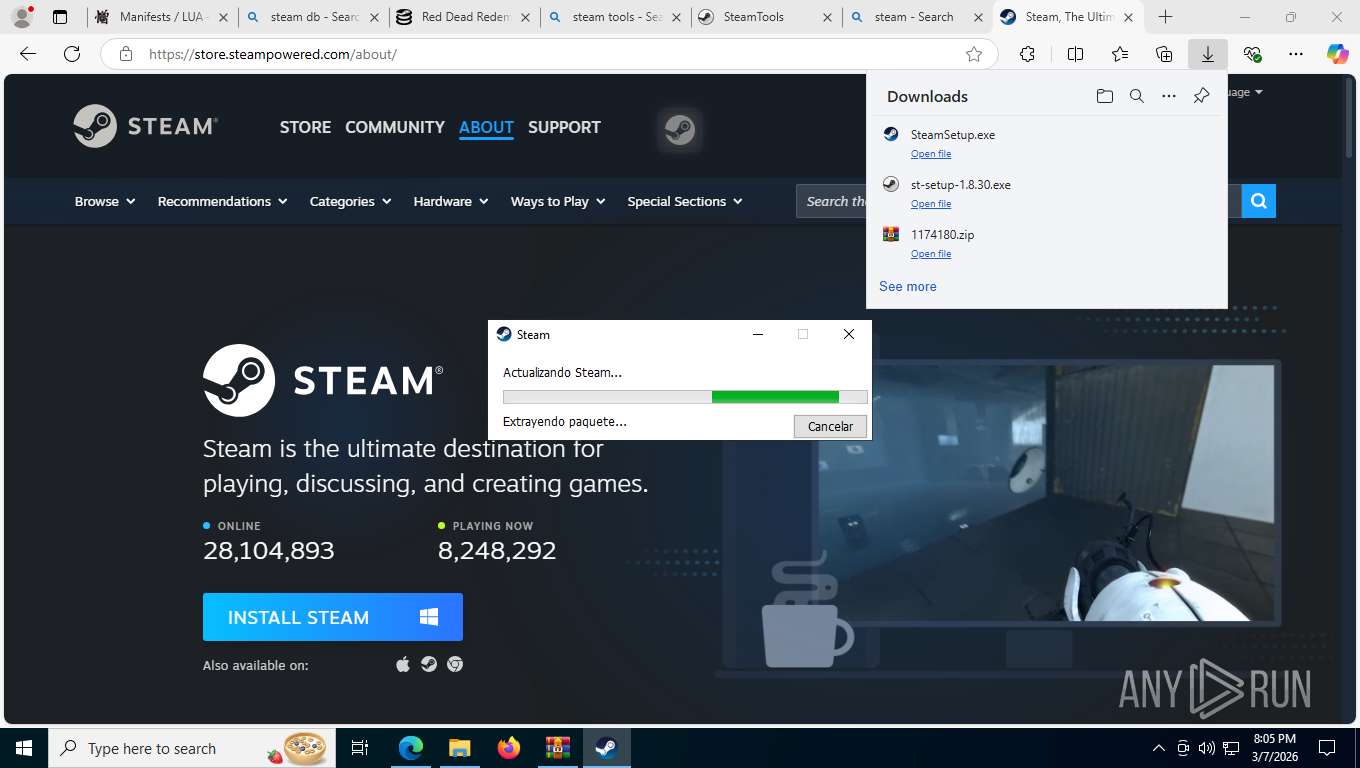The height and width of the screenshot is (768, 1360).
Task: Toggle the split screen icon
Action: tap(1075, 54)
